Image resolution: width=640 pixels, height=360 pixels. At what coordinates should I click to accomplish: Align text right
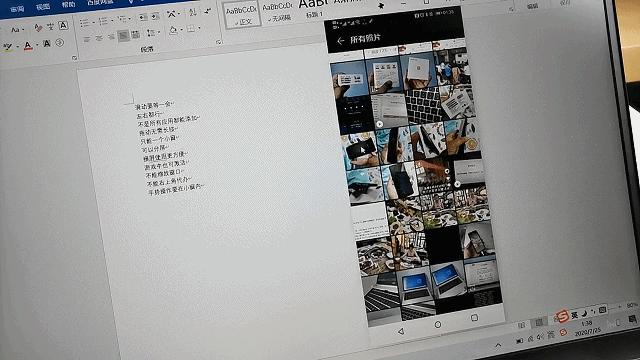coord(111,37)
